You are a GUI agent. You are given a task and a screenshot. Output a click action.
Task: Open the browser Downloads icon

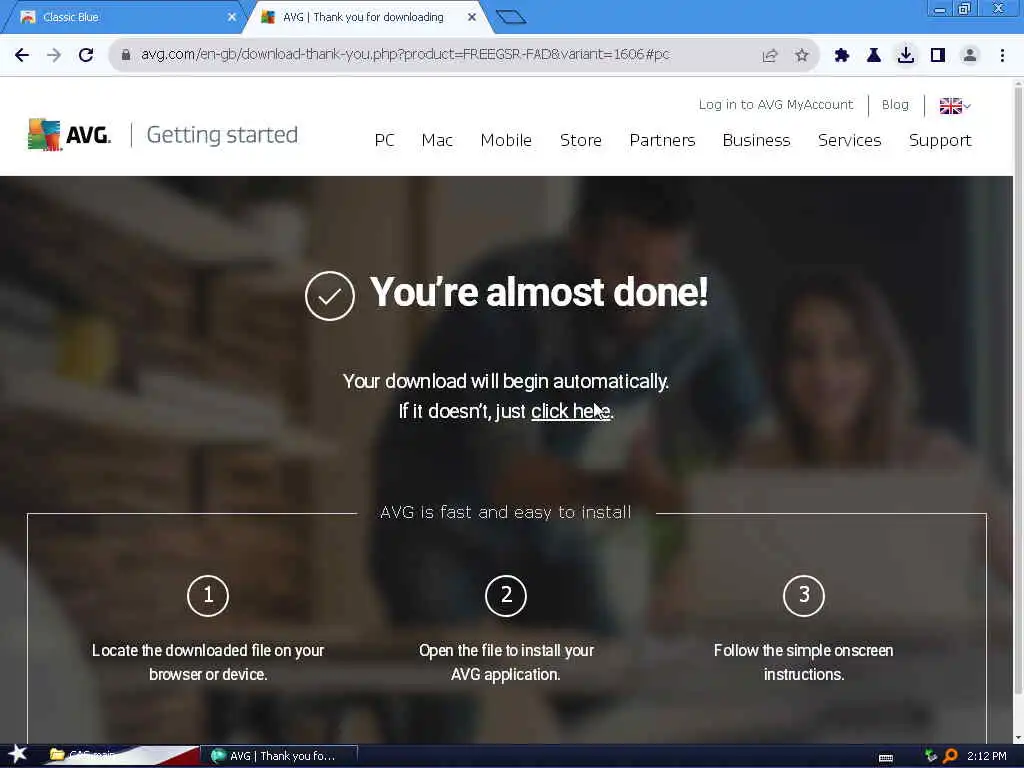click(x=906, y=56)
